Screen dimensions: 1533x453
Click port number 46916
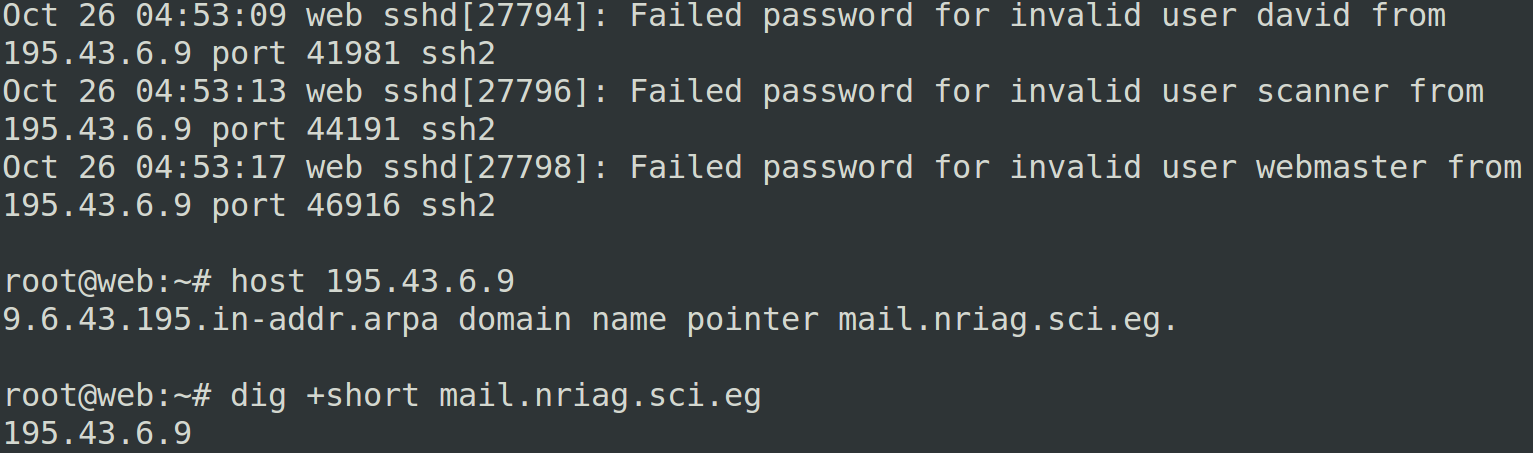tap(354, 205)
